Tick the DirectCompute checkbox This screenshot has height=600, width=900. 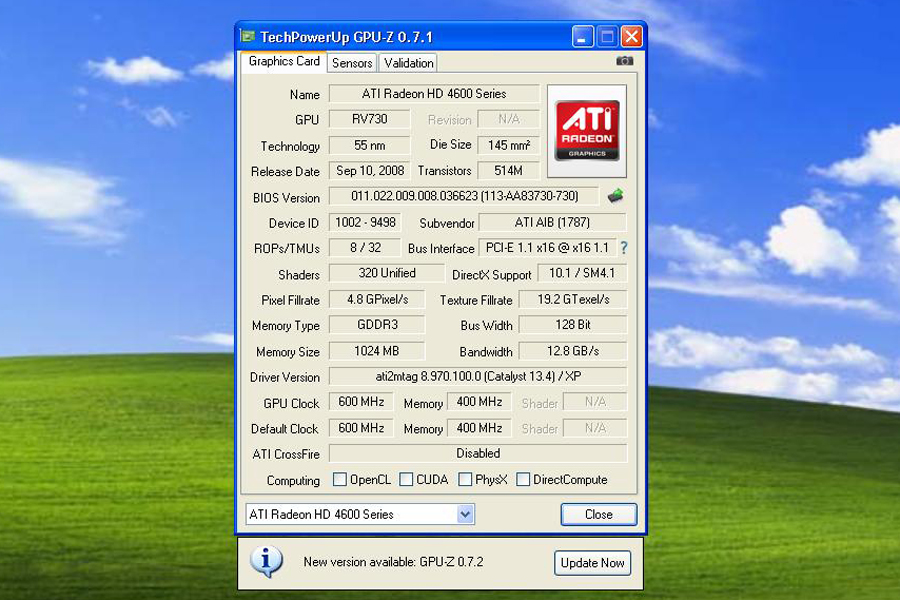[523, 479]
